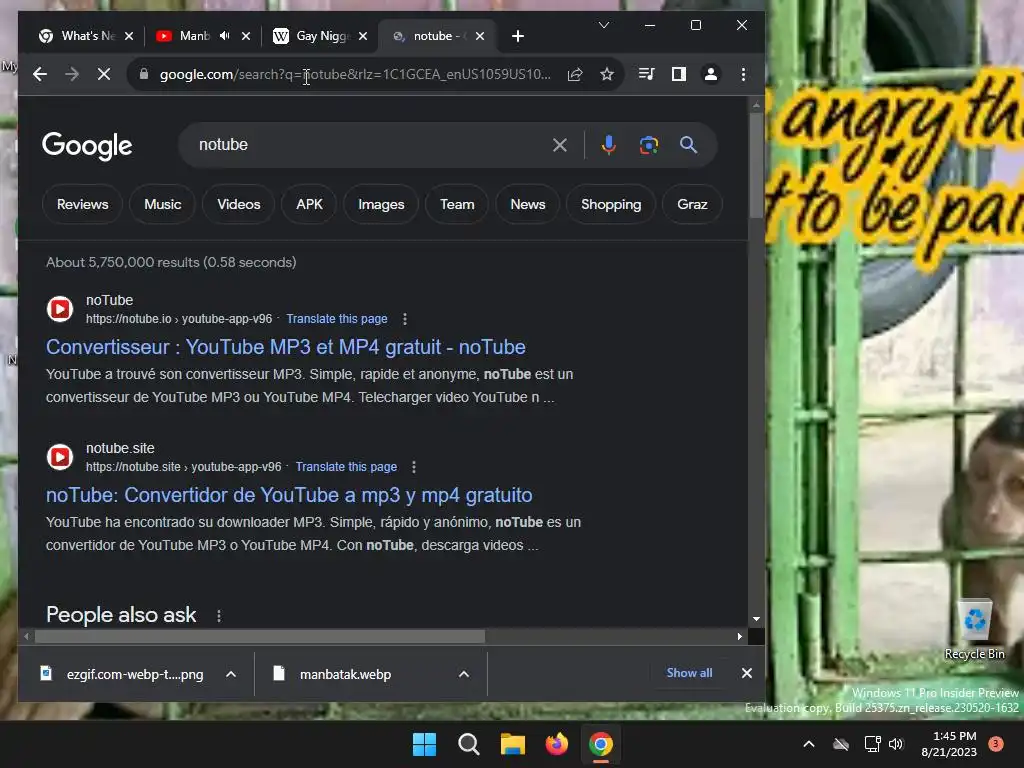Click the horizontal page scrollbar thumb
1024x768 pixels.
260,636
